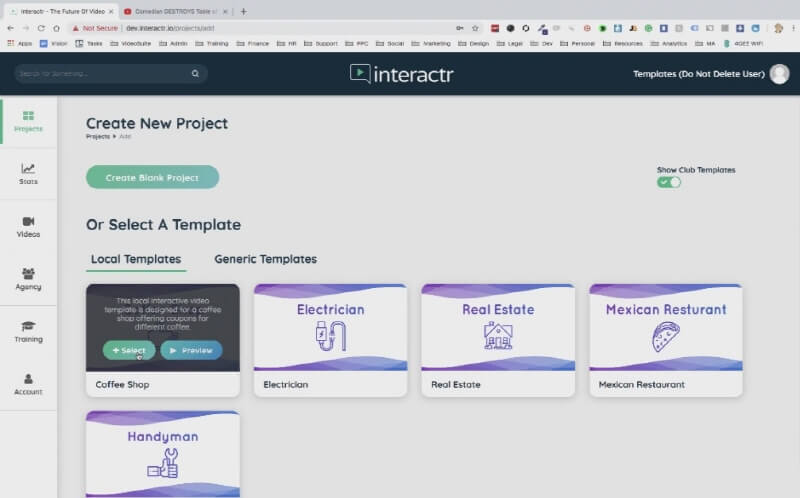Click Templates (Do Not Delete User) name
This screenshot has height=498, width=800.
point(698,74)
